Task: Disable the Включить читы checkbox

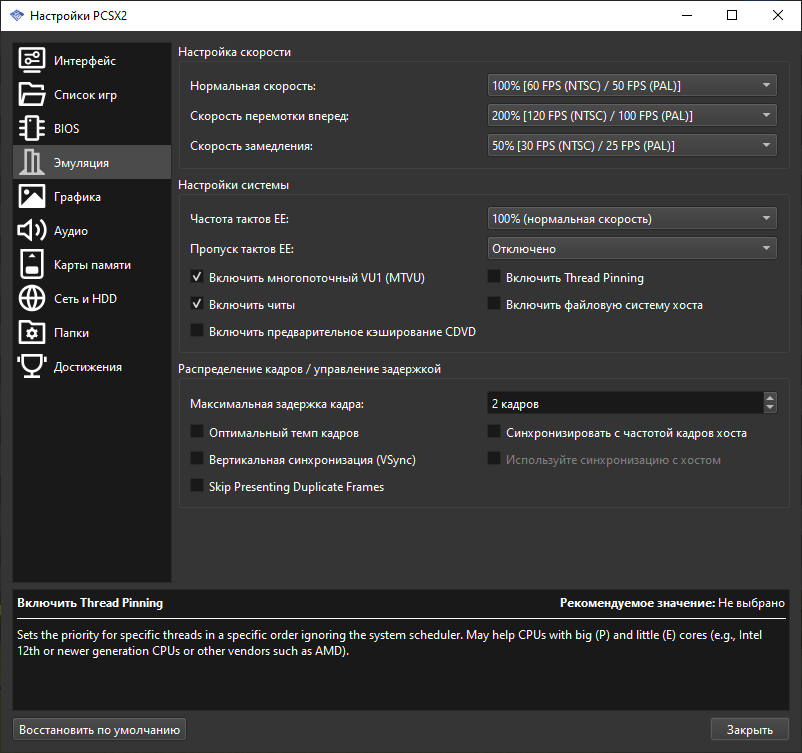Action: (197, 304)
